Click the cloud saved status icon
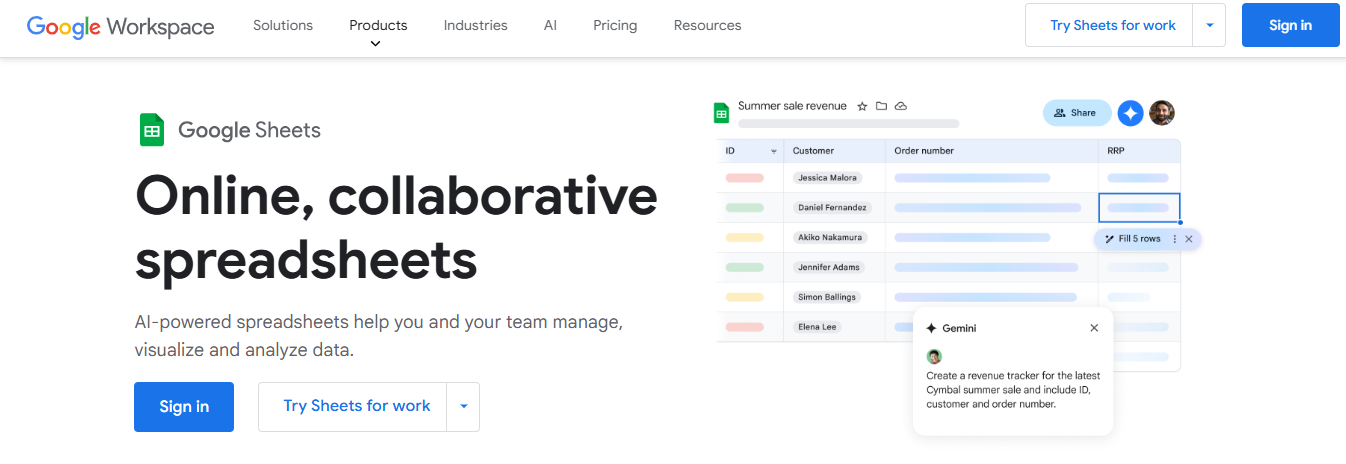The width and height of the screenshot is (1346, 464). pos(900,106)
